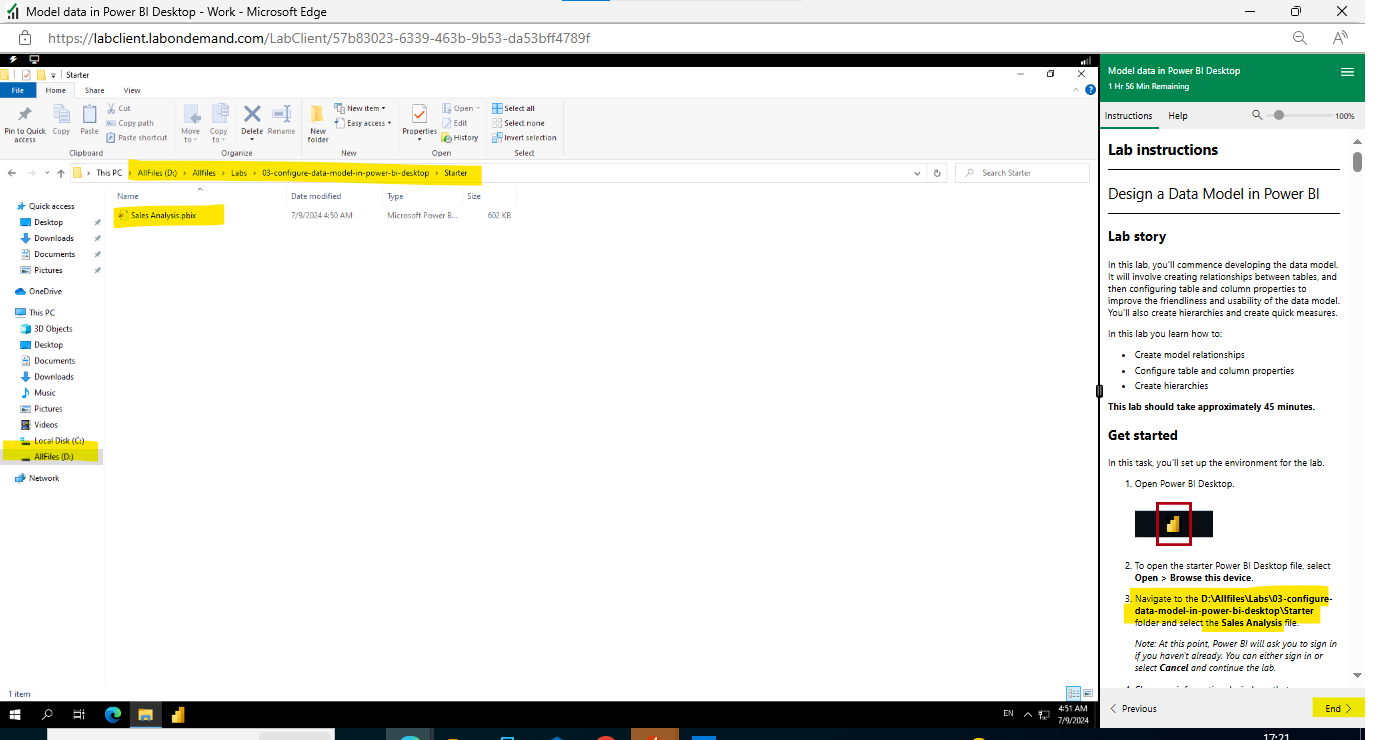Click the Up one level arrow
This screenshot has height=740, width=1381.
click(x=60, y=173)
